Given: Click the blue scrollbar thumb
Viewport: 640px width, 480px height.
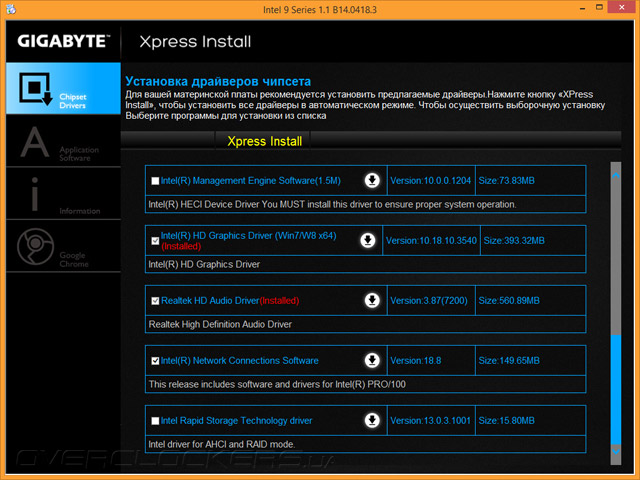Looking at the screenshot, I should point(616,390).
